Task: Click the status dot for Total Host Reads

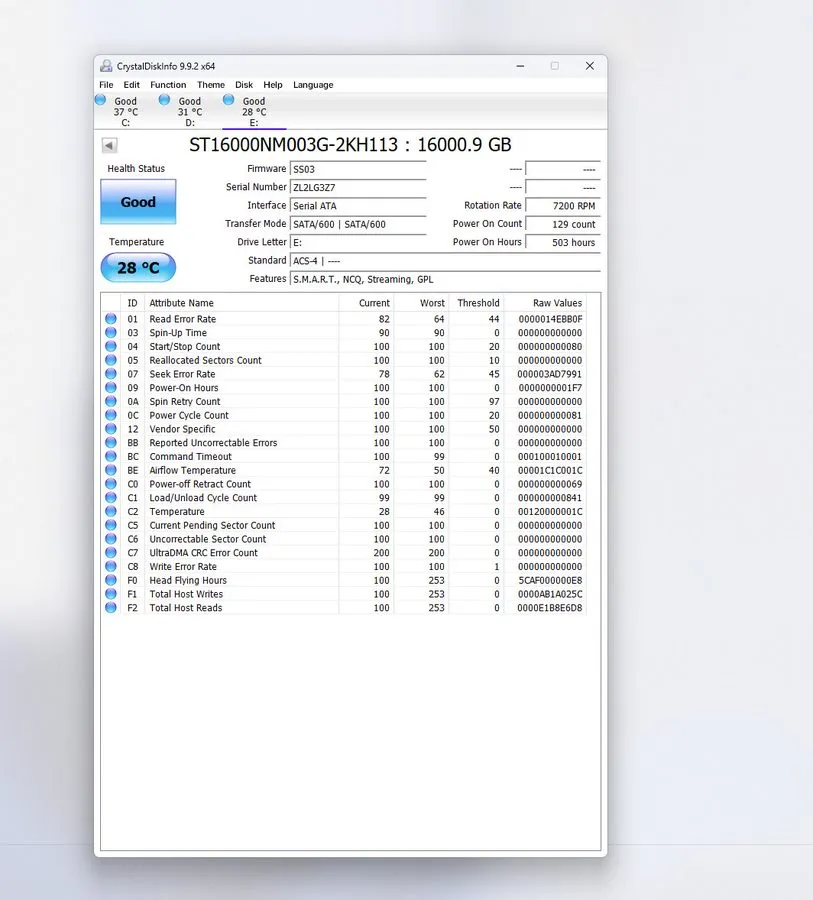Action: point(111,608)
